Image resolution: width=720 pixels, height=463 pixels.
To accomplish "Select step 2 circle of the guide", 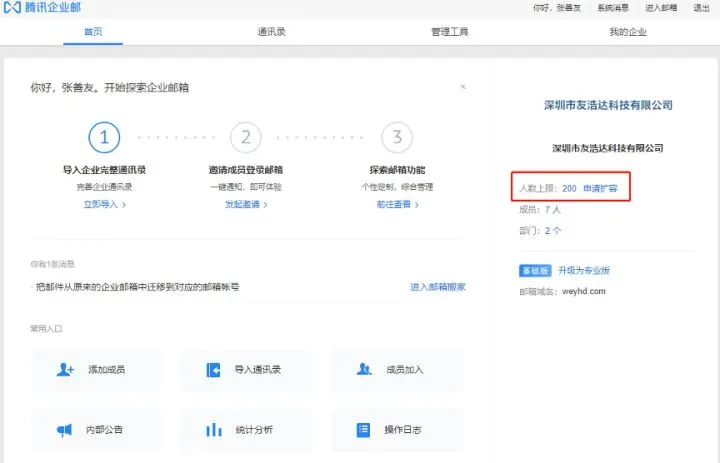I will coord(246,137).
